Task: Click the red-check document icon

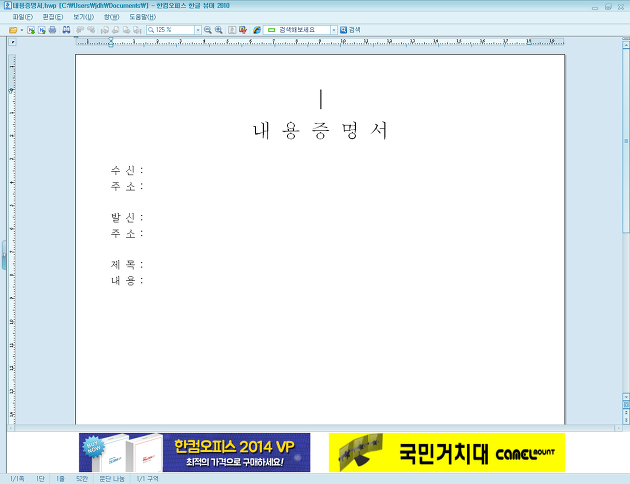Action: pyautogui.click(x=243, y=30)
